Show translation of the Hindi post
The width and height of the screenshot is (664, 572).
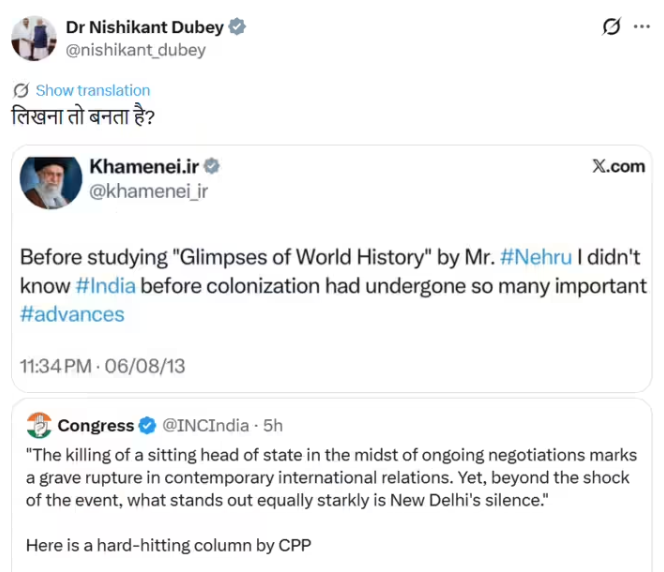click(92, 90)
